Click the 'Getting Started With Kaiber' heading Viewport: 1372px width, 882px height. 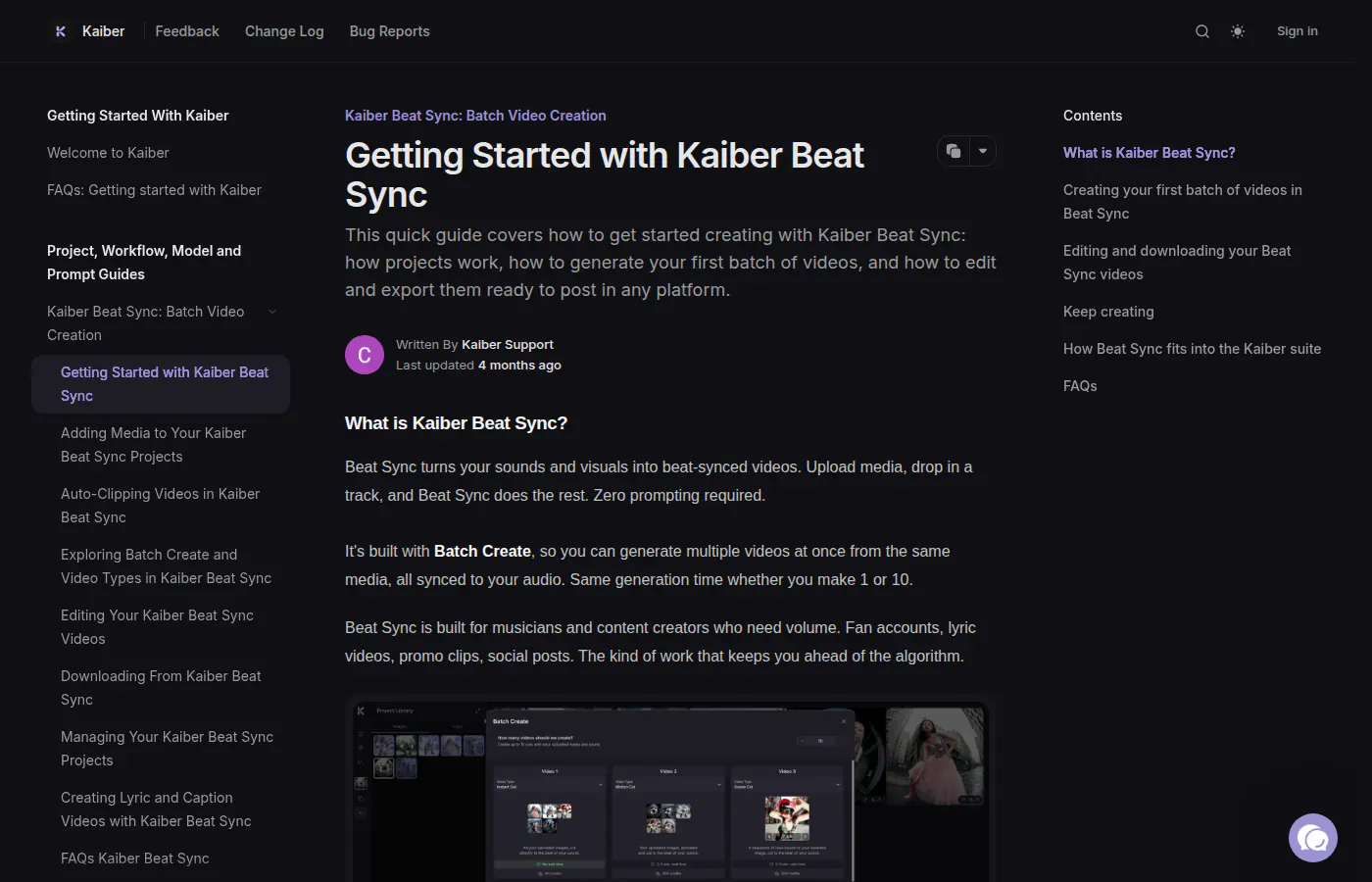click(137, 116)
